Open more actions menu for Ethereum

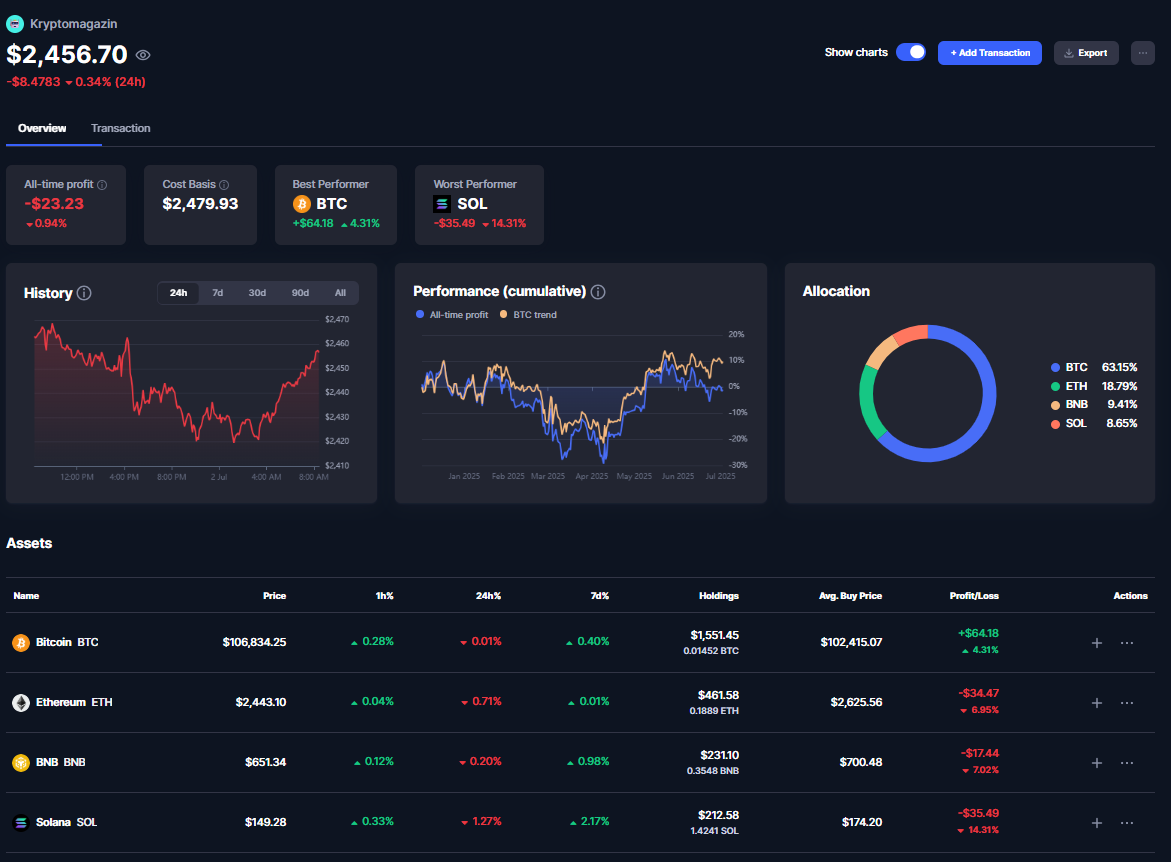(1127, 702)
